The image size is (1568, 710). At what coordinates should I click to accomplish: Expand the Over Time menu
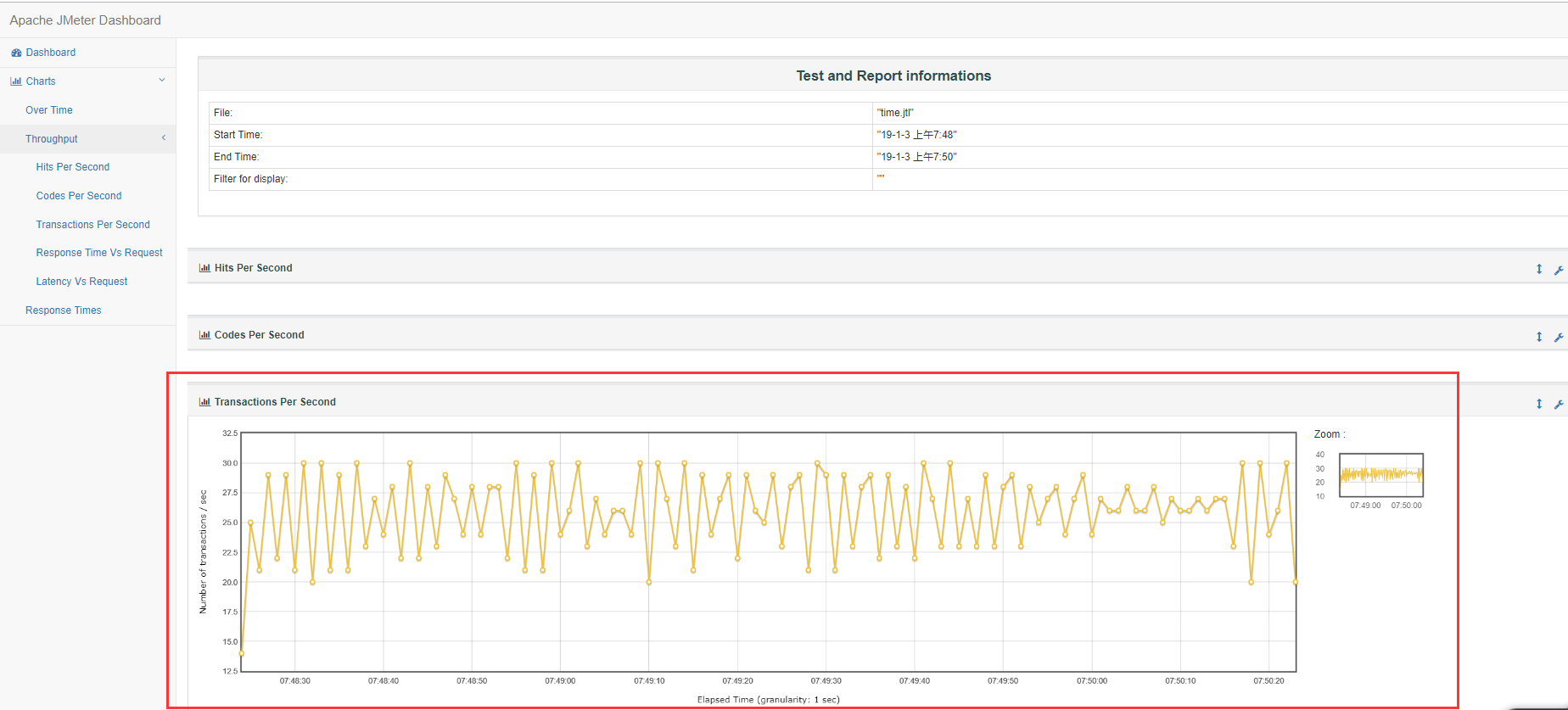pyautogui.click(x=49, y=110)
